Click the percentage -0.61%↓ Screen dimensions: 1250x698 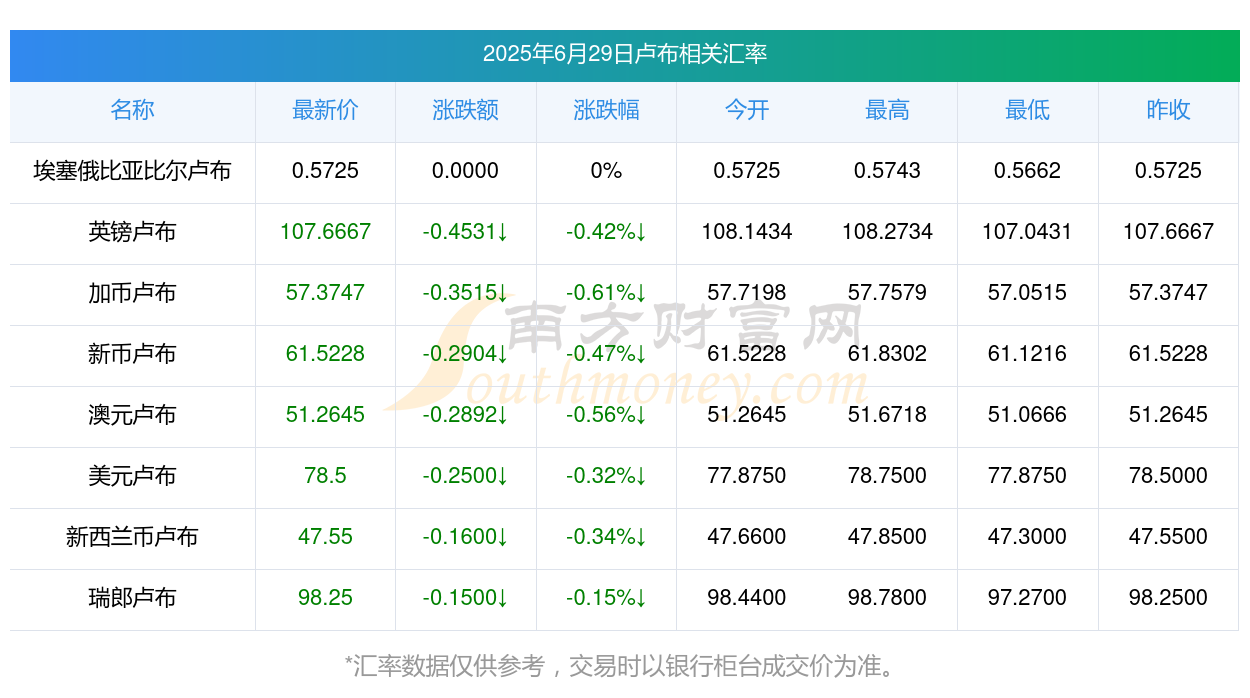click(606, 293)
